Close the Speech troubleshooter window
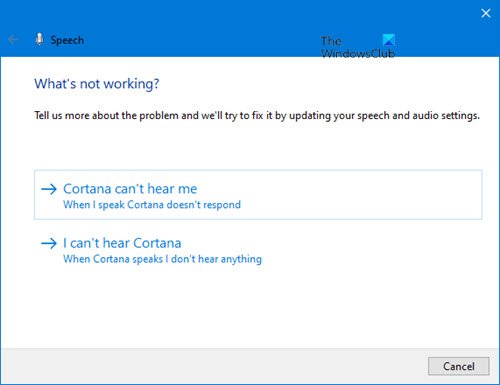 [x=486, y=13]
